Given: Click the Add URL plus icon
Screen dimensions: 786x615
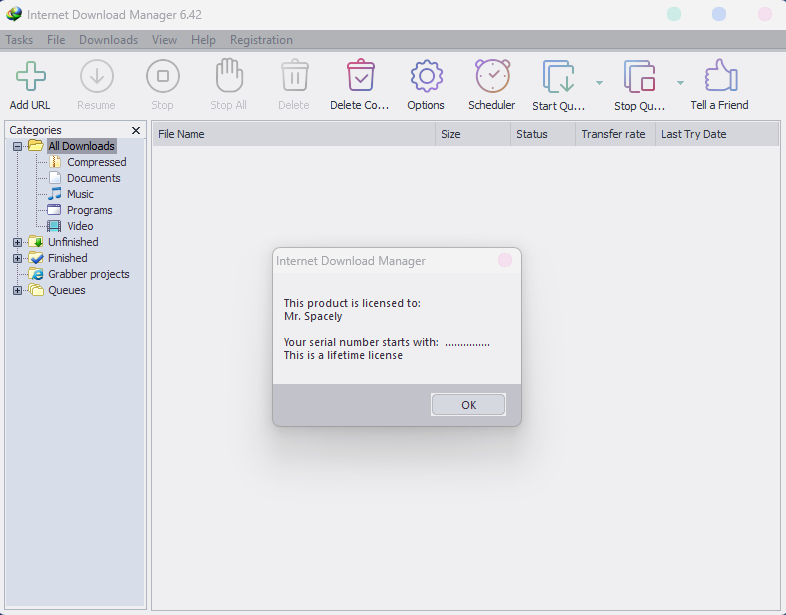Looking at the screenshot, I should 31,76.
